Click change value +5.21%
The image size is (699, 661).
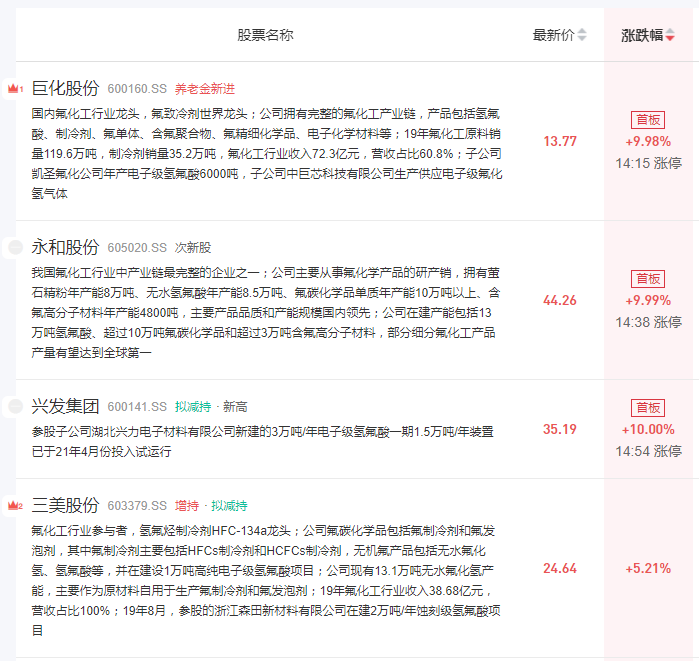coord(648,568)
